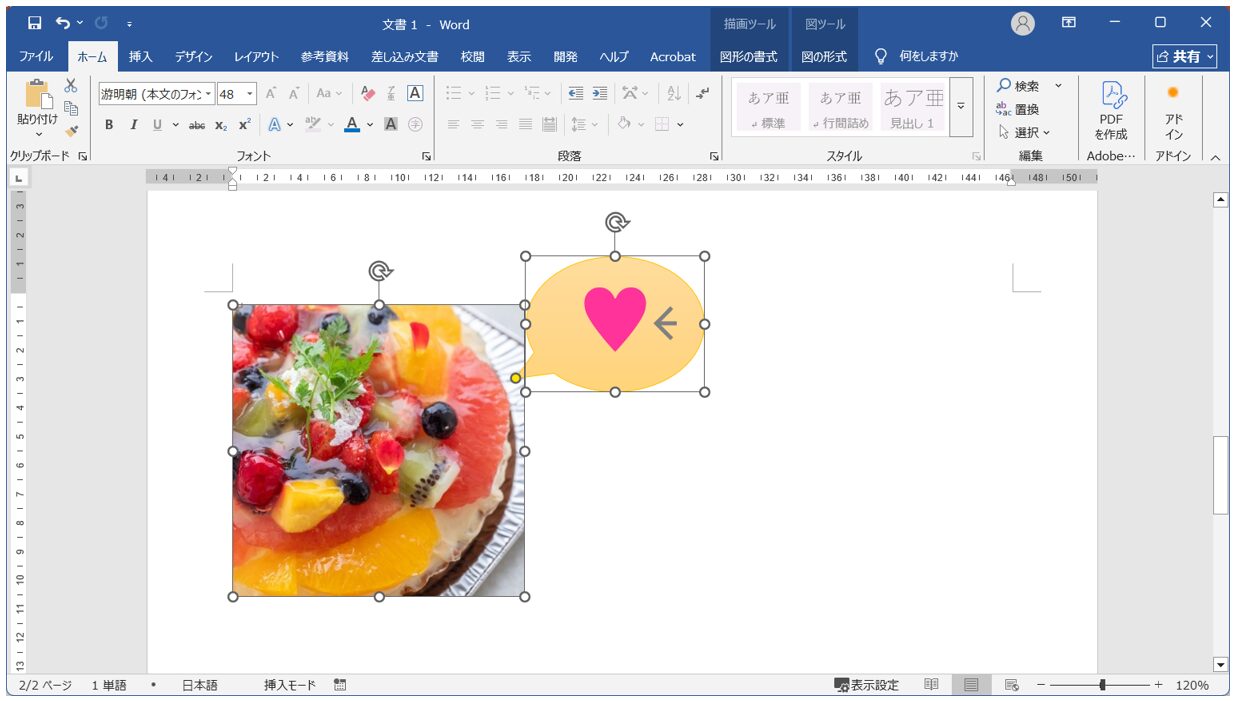Click the rotation handle above the speech bubble

point(617,222)
